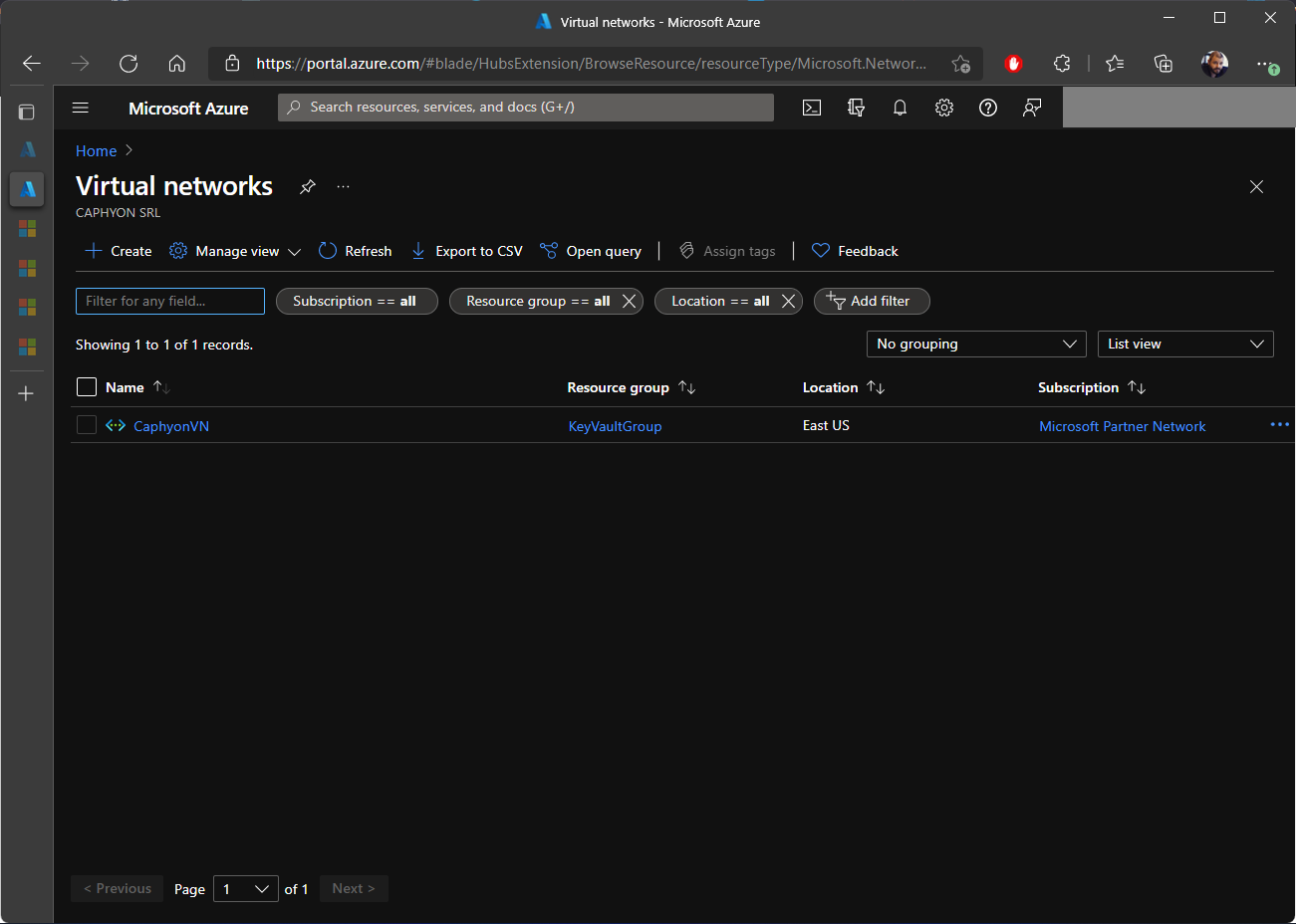Click the Home breadcrumb link
This screenshot has width=1296, height=924.
(x=97, y=151)
